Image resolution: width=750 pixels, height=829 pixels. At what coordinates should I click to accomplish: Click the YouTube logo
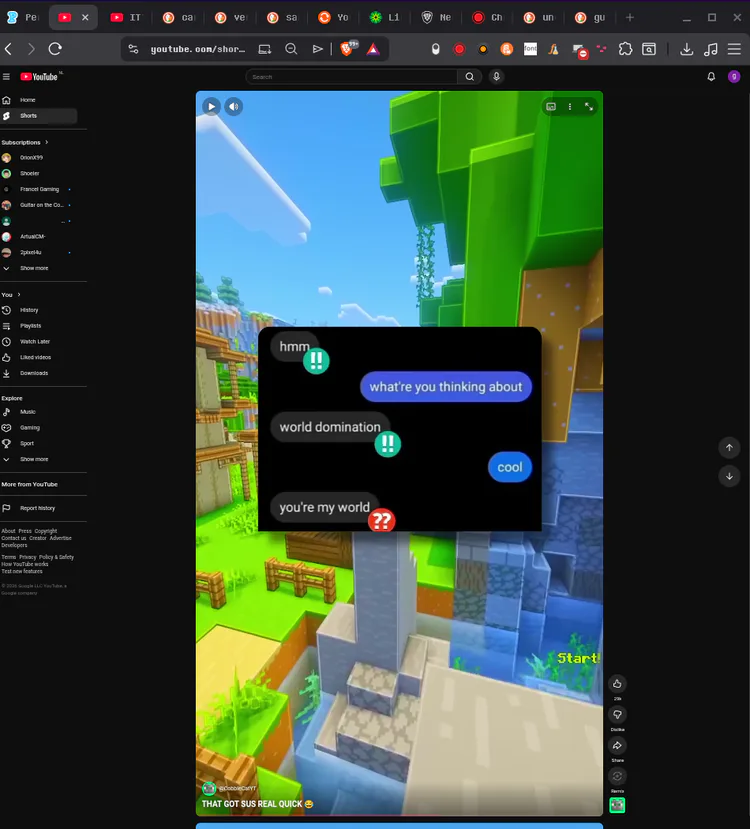[x=39, y=77]
